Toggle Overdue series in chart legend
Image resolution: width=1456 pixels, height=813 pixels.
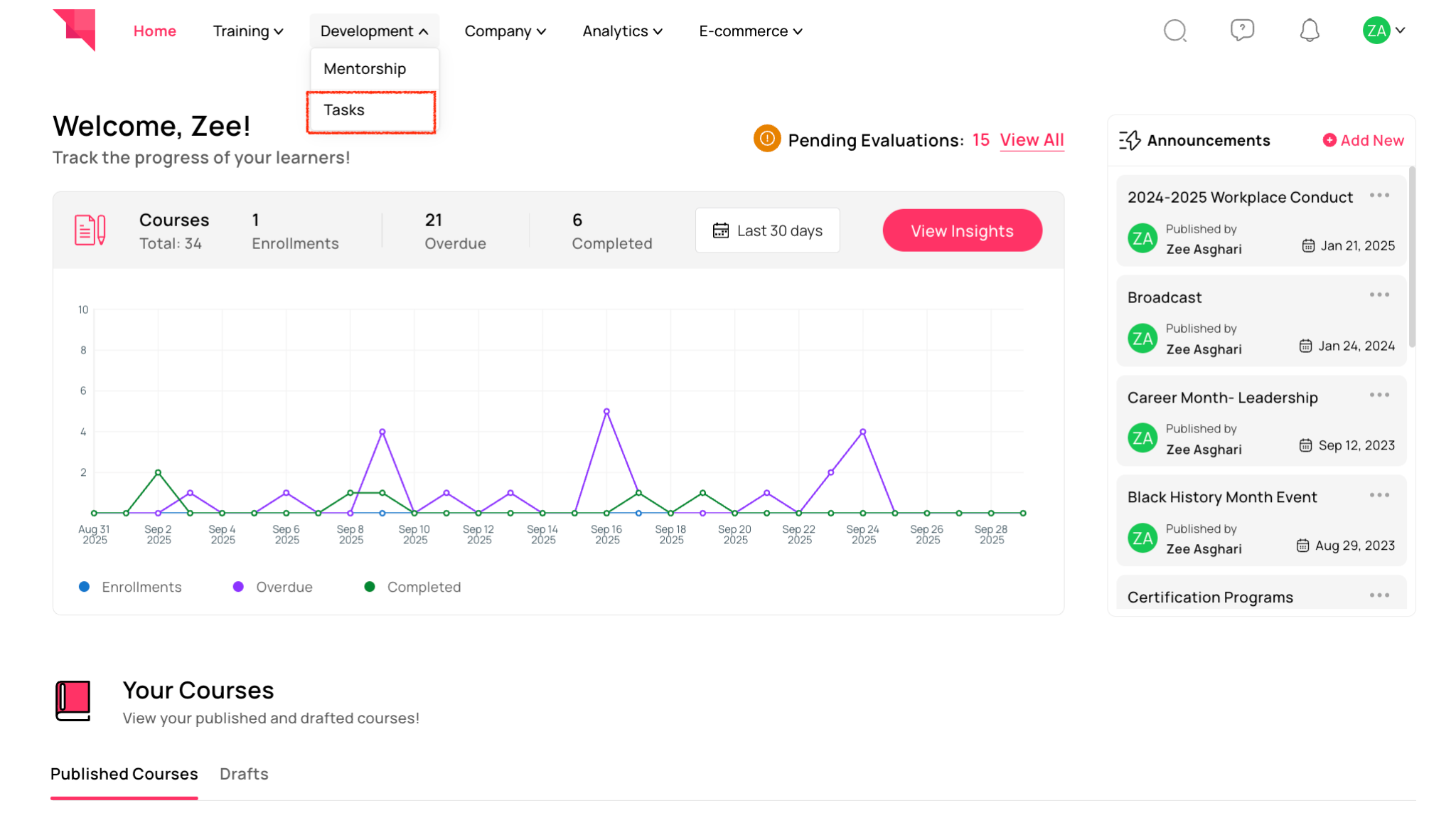(273, 587)
